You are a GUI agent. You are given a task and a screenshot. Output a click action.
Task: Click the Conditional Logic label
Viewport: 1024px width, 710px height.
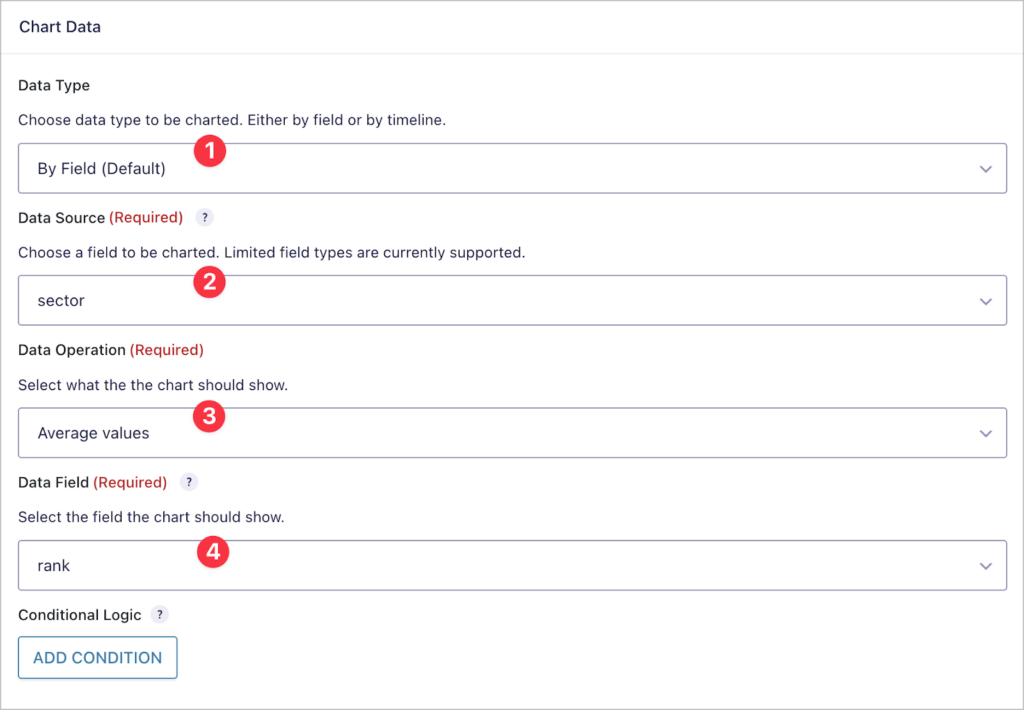click(79, 615)
